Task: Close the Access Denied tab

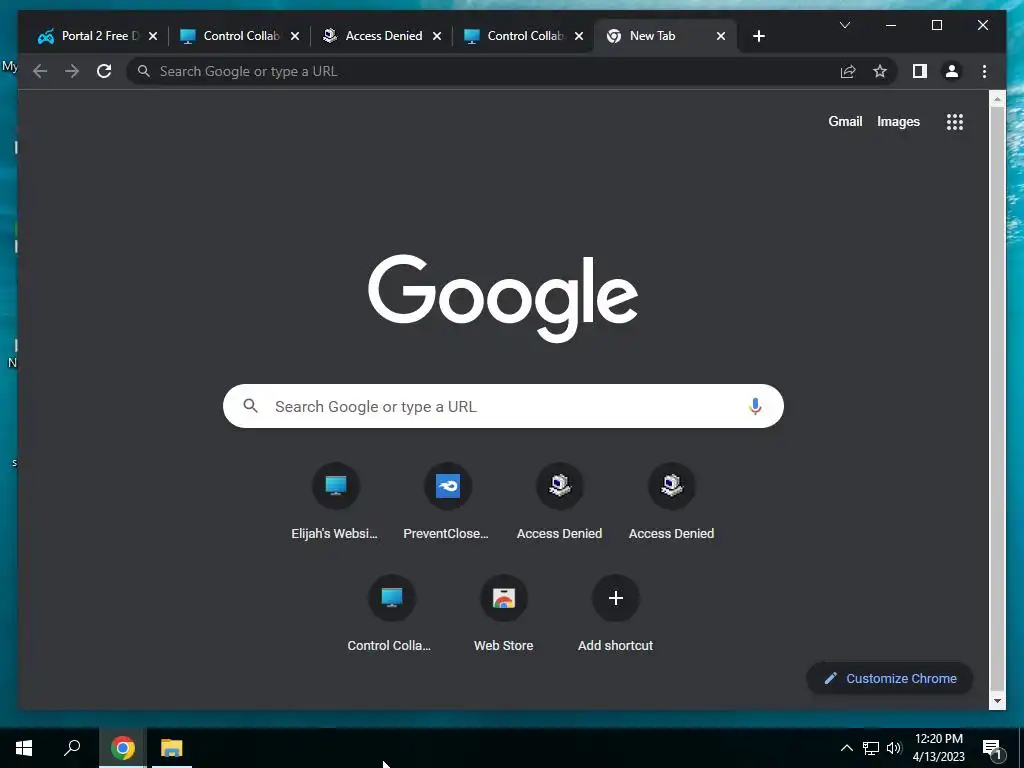Action: tap(437, 36)
